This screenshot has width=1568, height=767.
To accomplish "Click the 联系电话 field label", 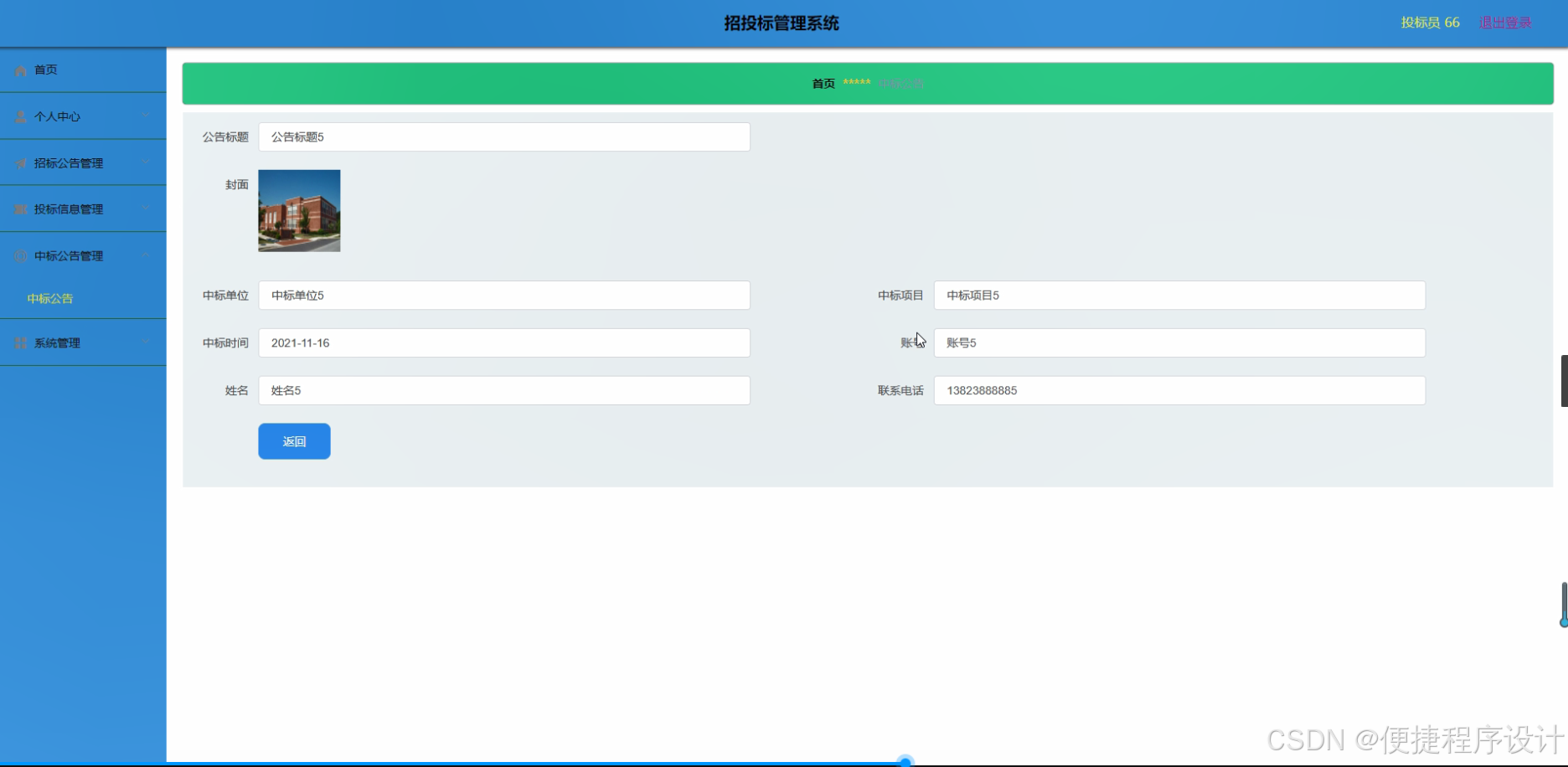I will [900, 391].
